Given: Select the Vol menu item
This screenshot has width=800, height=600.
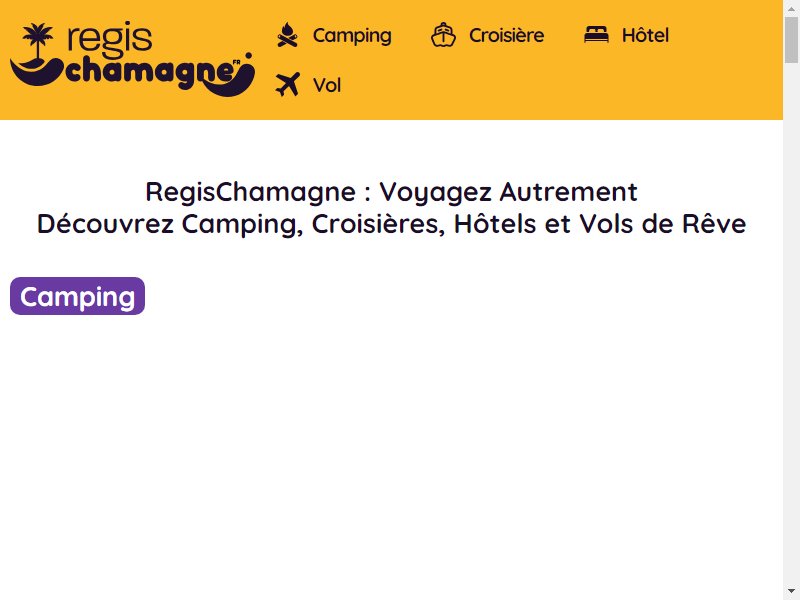Looking at the screenshot, I should click(x=327, y=85).
